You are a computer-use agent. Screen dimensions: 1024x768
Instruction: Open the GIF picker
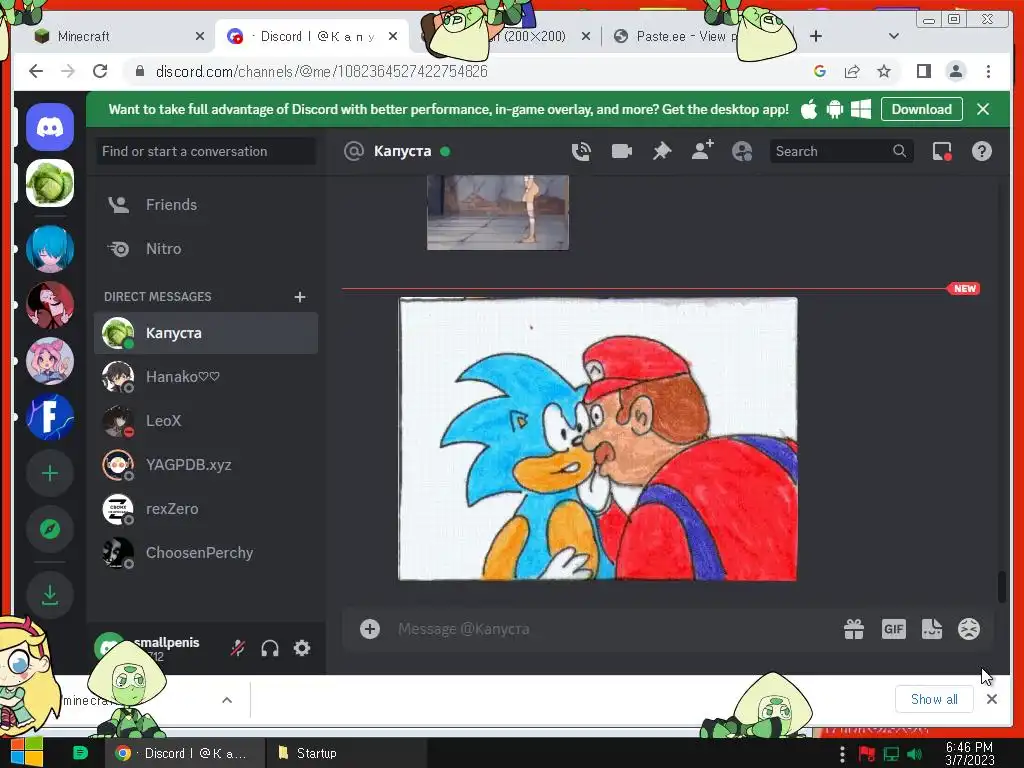(x=893, y=629)
